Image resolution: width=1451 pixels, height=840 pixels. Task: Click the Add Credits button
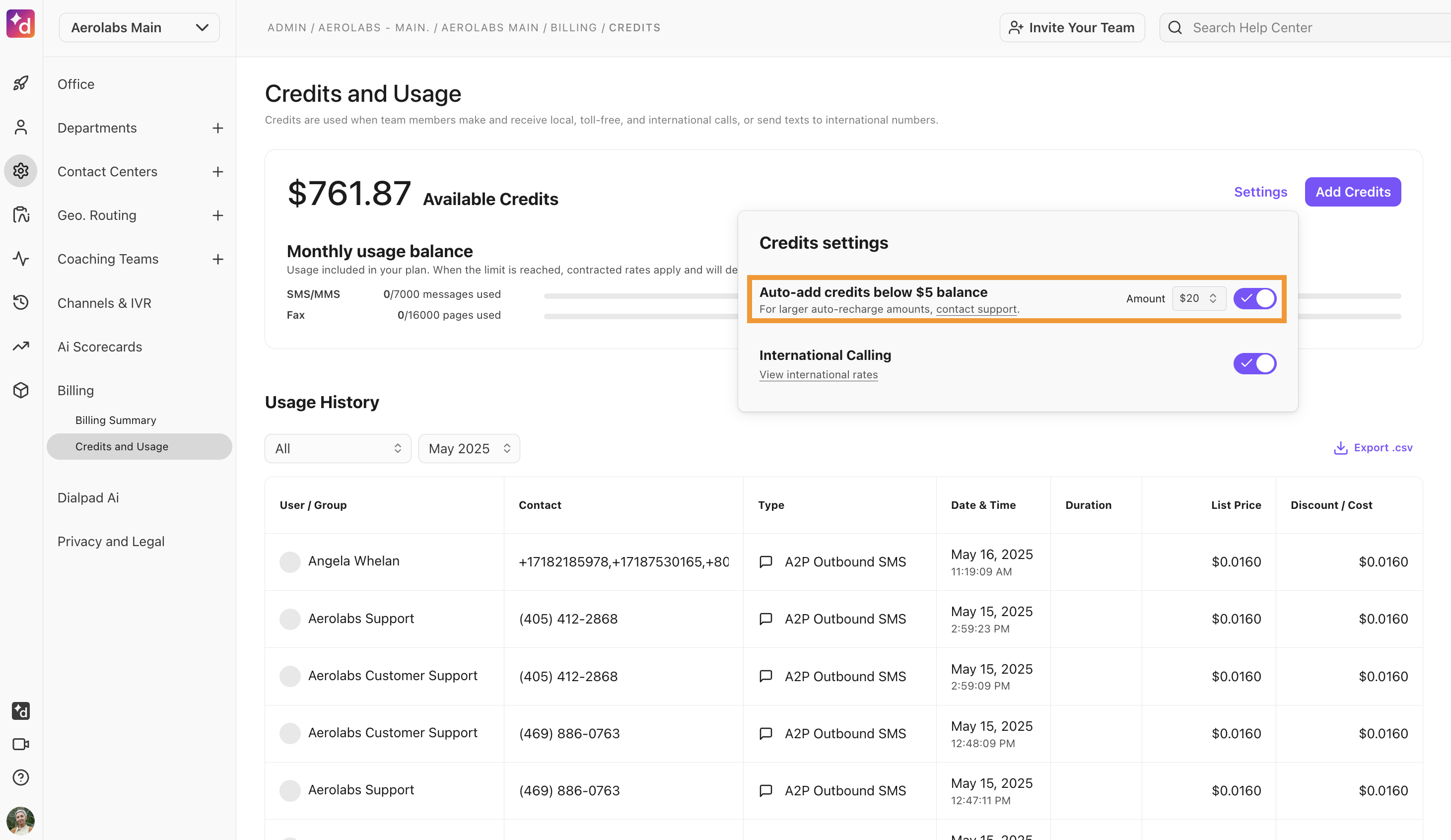(x=1353, y=192)
